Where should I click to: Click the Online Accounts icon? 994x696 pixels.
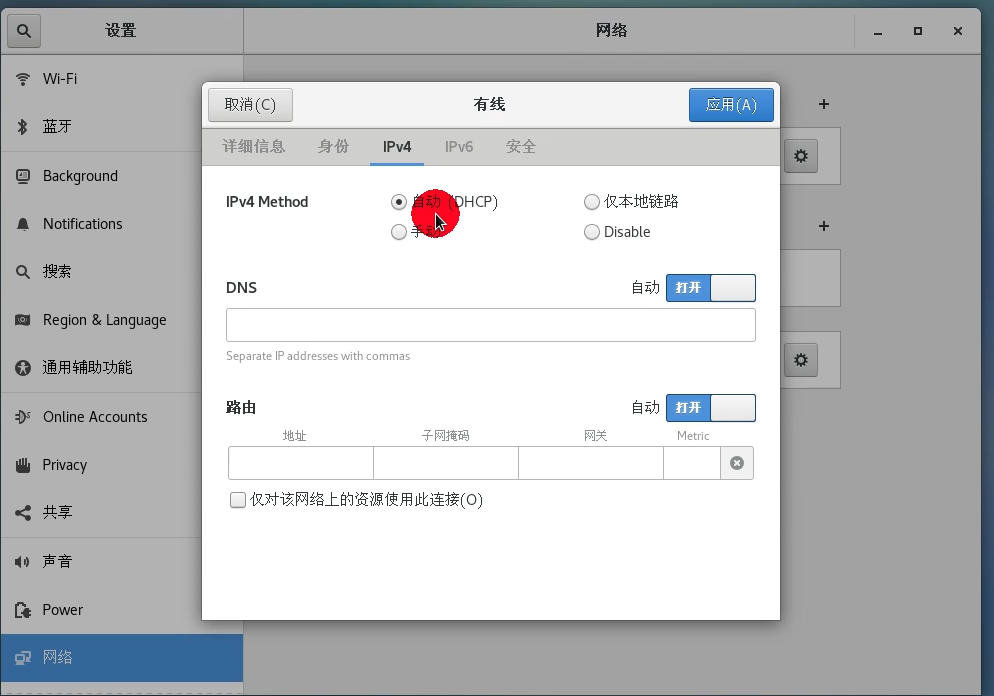23,416
